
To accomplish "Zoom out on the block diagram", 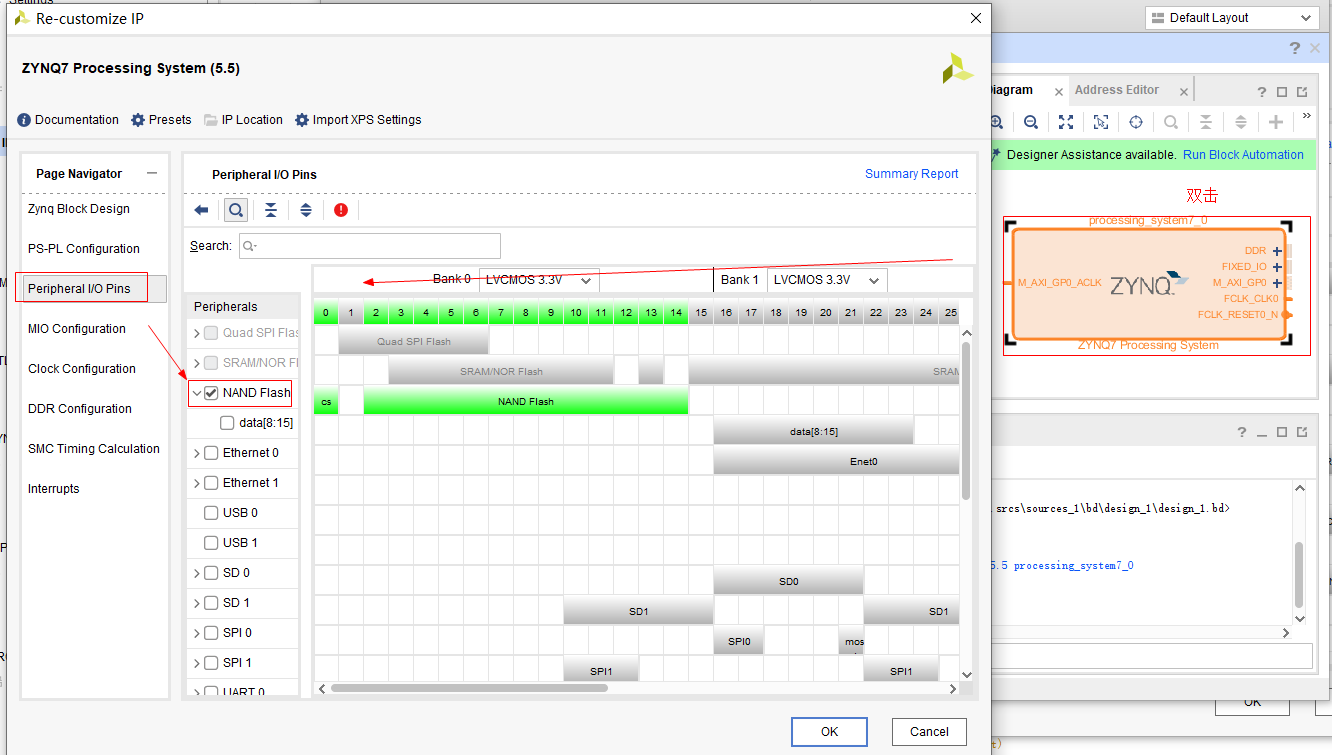I will [x=1031, y=122].
